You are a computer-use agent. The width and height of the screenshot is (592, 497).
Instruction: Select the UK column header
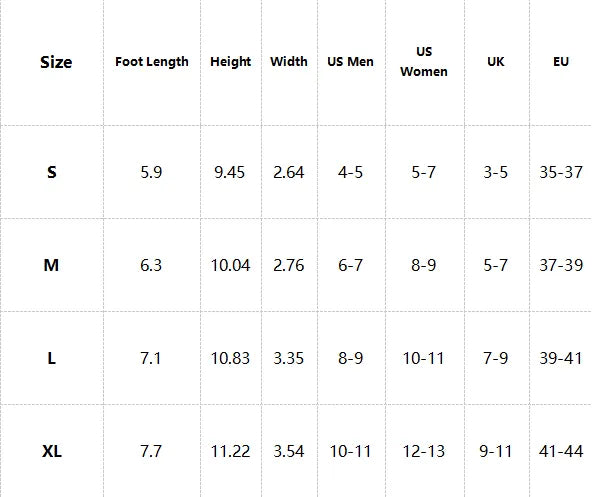click(x=496, y=62)
